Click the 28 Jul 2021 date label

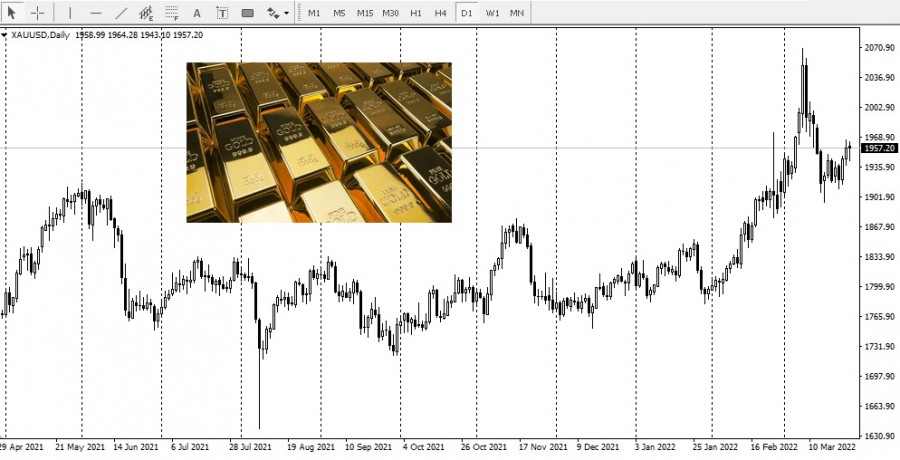[x=250, y=447]
